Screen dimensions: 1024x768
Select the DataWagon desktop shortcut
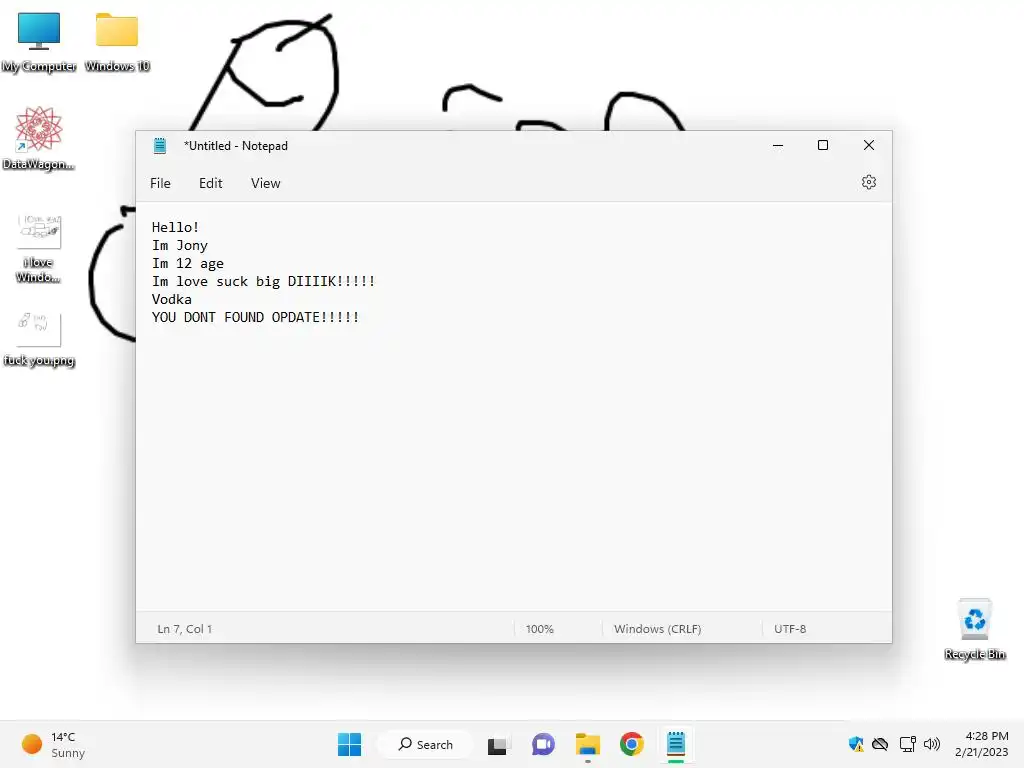[x=39, y=138]
